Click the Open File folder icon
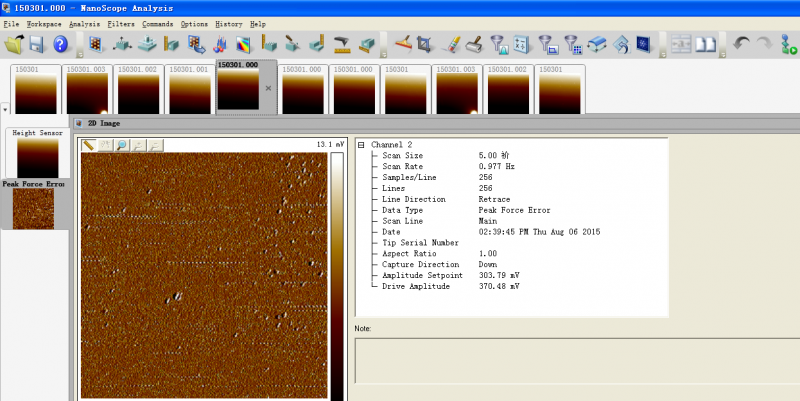The image size is (800, 401). 13,44
